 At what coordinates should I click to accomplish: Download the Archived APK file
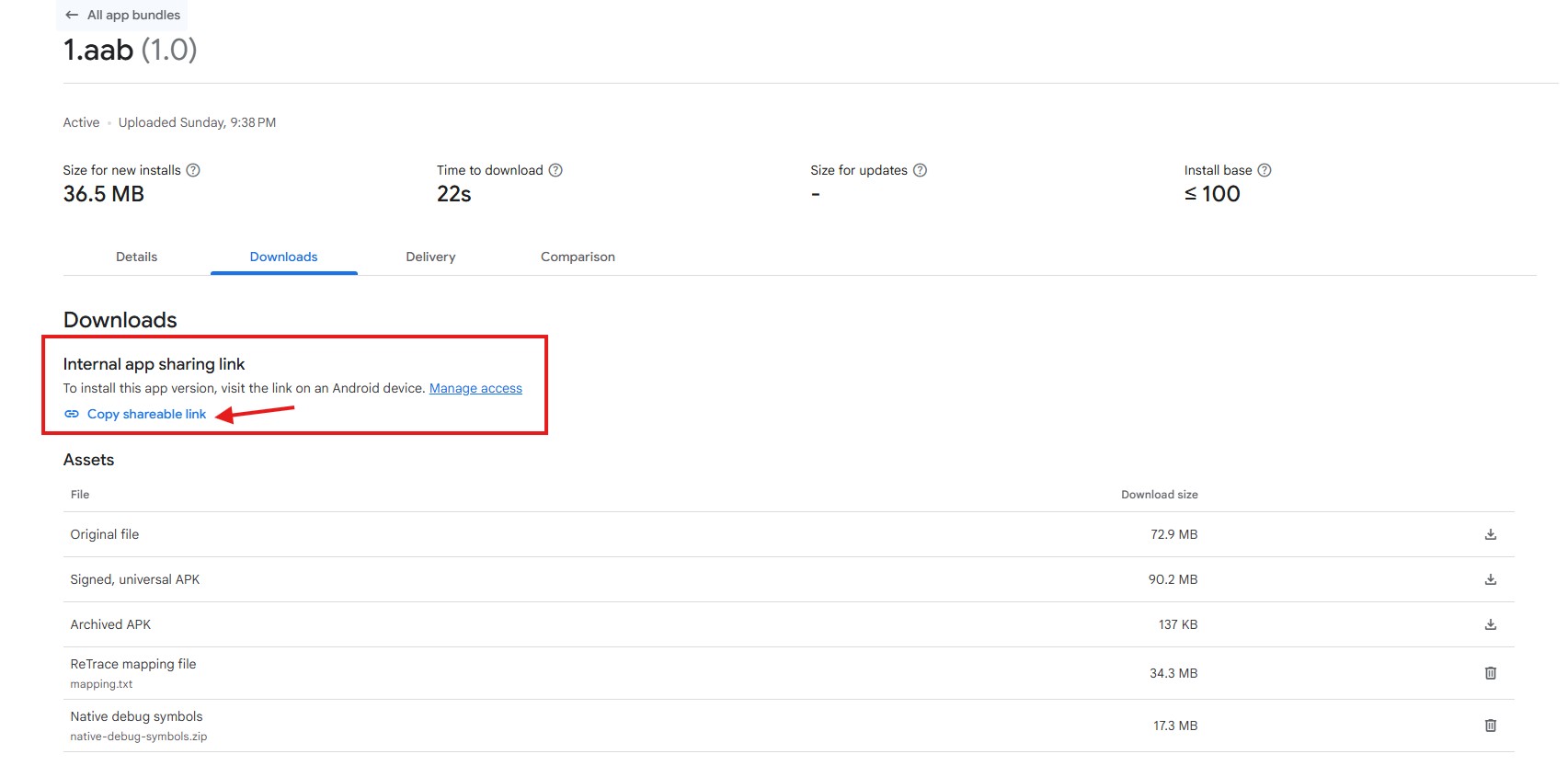(1490, 624)
